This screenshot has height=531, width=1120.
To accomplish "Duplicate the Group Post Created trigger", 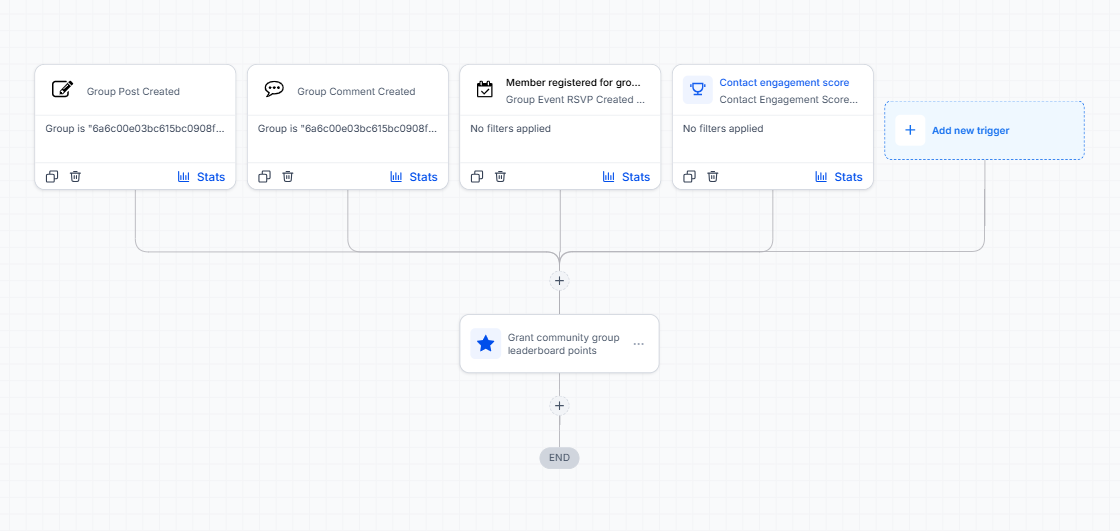I will (51, 177).
